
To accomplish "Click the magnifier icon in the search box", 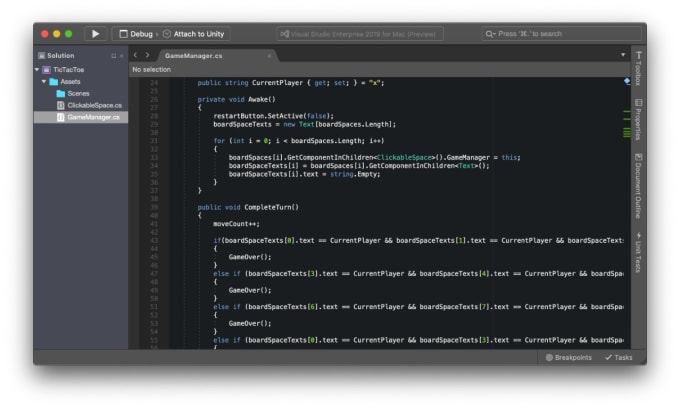I will pos(490,34).
